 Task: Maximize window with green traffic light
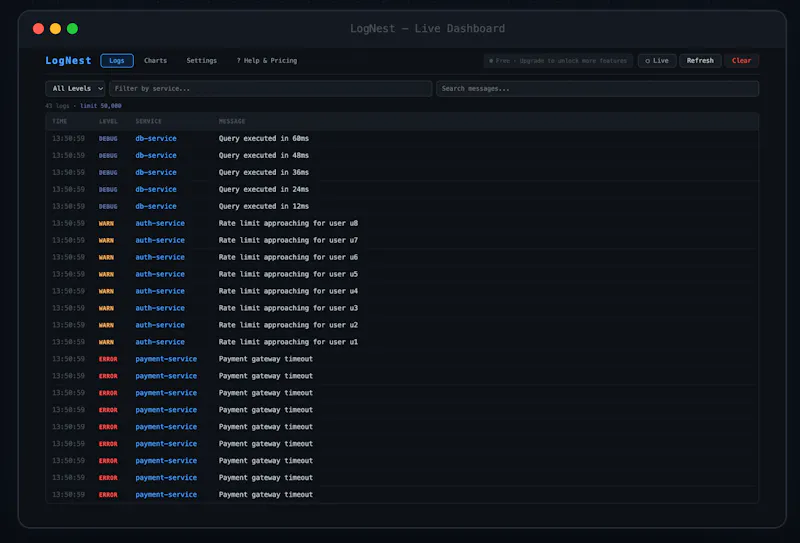pos(72,29)
